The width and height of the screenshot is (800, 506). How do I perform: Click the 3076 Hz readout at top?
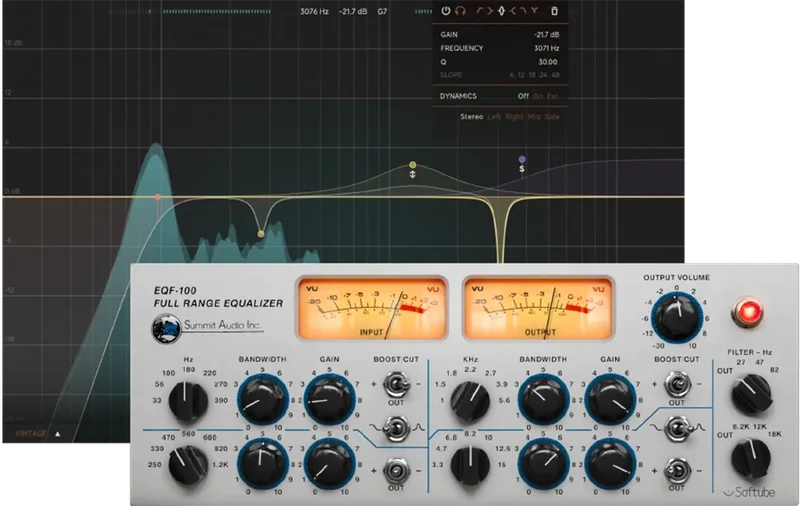click(x=314, y=11)
